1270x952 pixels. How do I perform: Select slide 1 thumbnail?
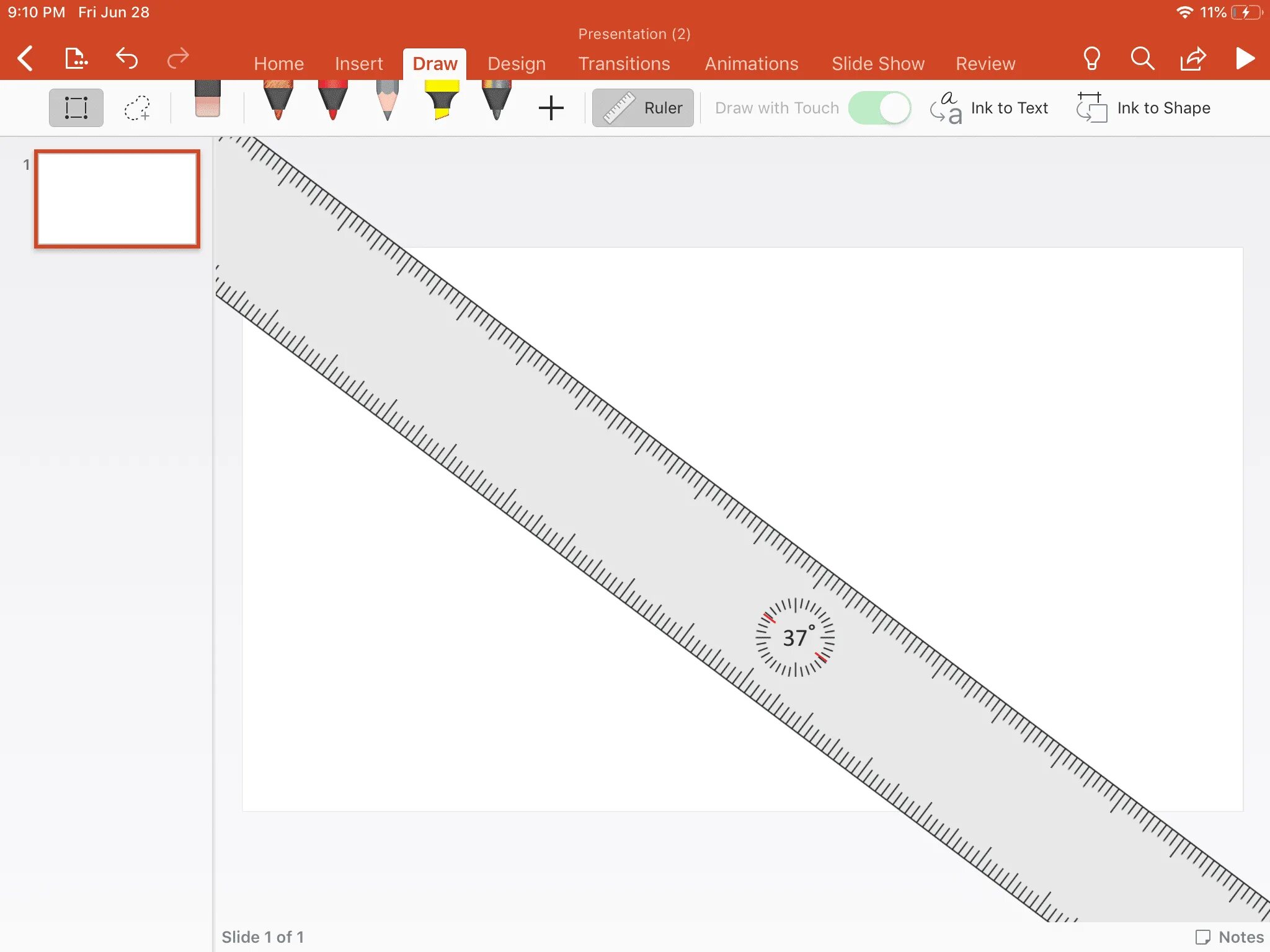point(117,199)
